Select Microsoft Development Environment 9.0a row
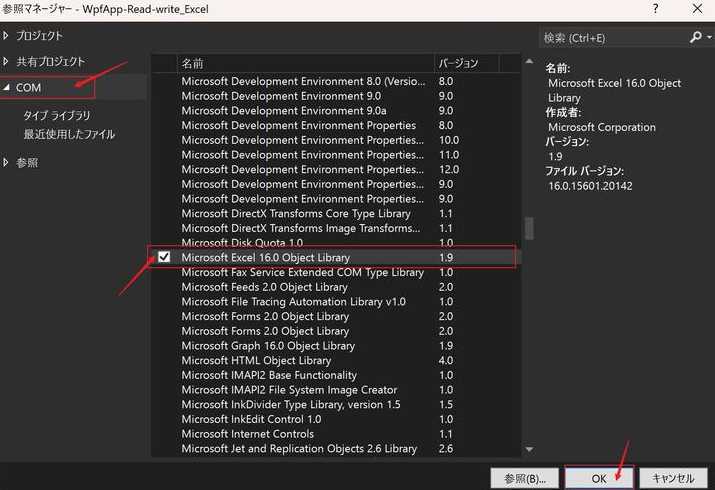The height and width of the screenshot is (490, 715). click(x=335, y=110)
